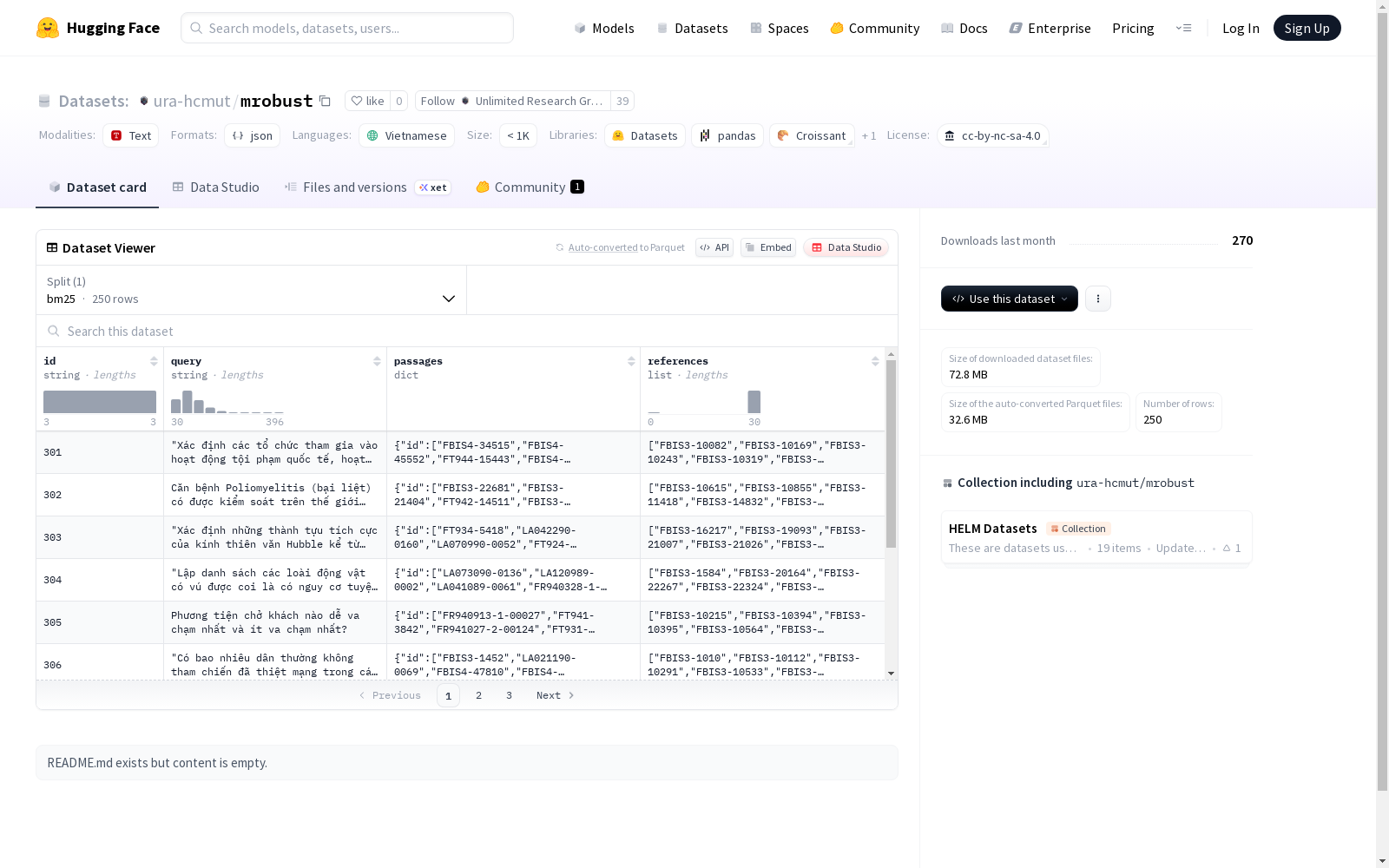Screen dimensions: 1389x868
Task: Show the +1 more libraries
Action: (869, 135)
